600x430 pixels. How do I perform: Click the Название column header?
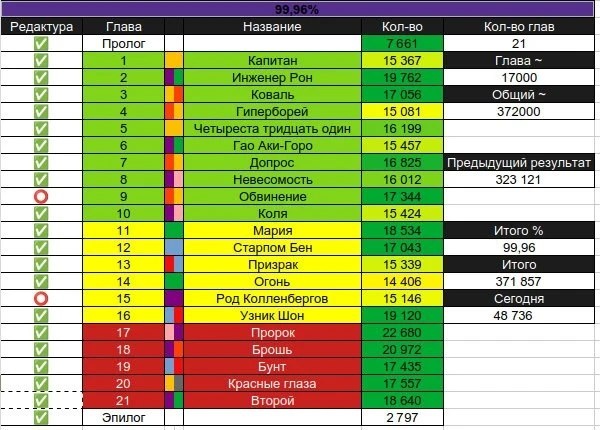[x=272, y=26]
